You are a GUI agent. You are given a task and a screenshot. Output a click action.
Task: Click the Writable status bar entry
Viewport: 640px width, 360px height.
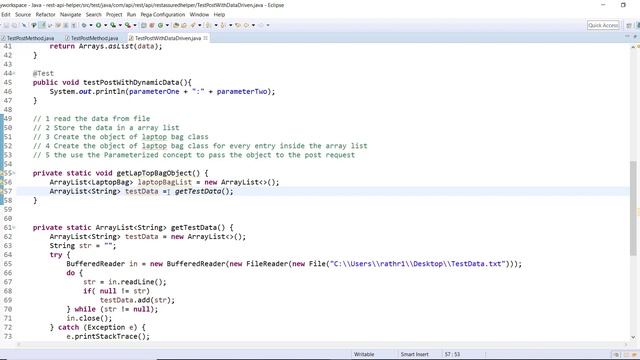[x=364, y=354]
